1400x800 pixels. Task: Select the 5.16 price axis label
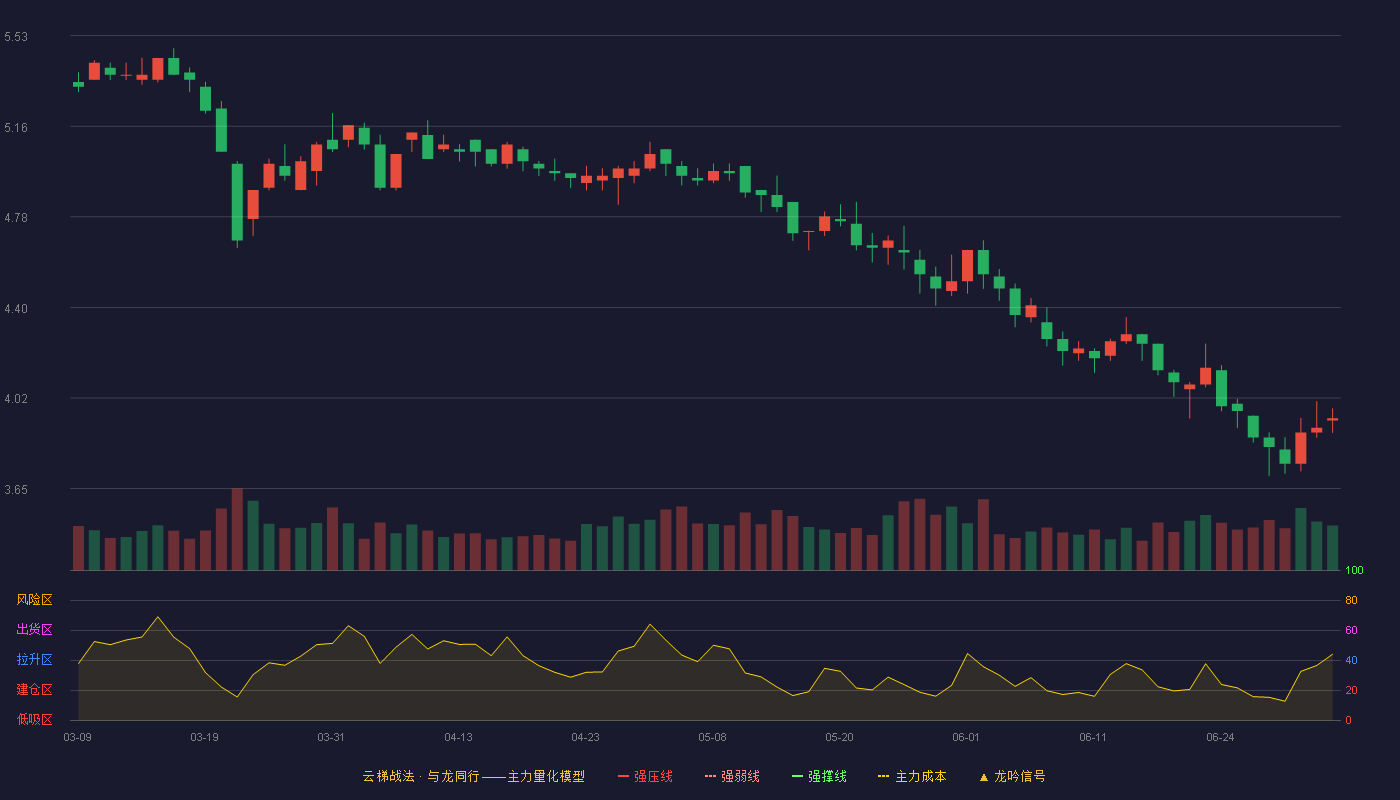[16, 128]
